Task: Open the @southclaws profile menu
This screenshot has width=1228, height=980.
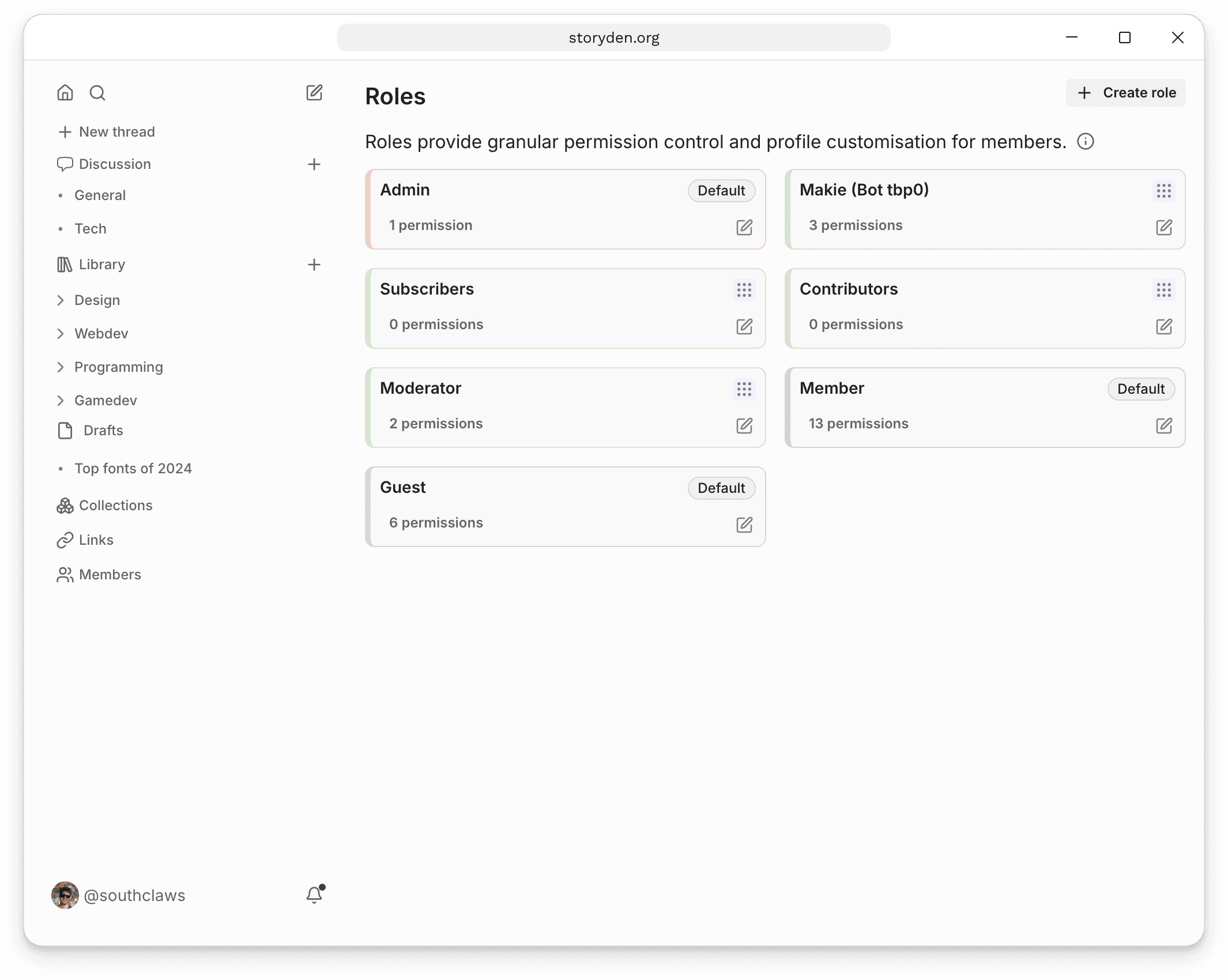Action: [x=119, y=895]
